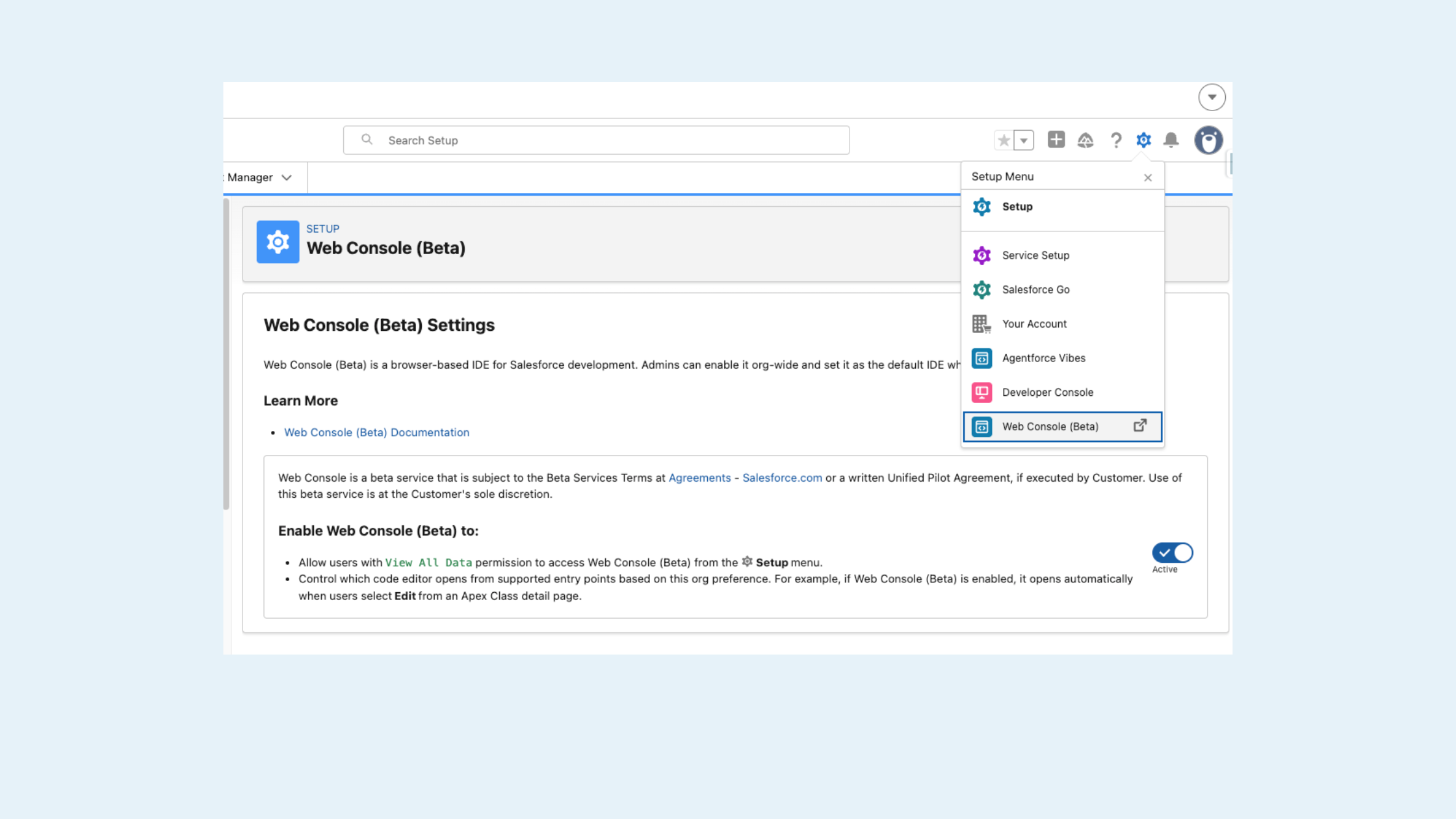Click the blue Setup gear icon in the menu

(x=981, y=207)
